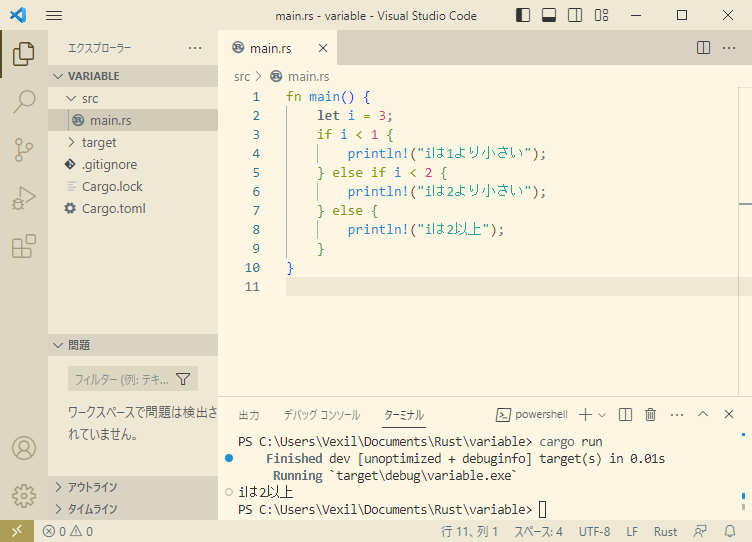Change end of line sequence LF
The height and width of the screenshot is (542, 752).
pyautogui.click(x=632, y=531)
